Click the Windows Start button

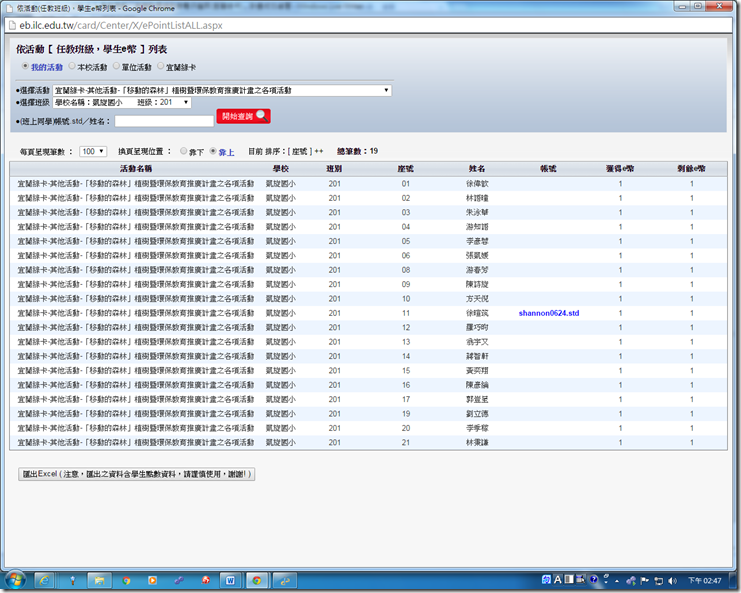tap(15, 579)
